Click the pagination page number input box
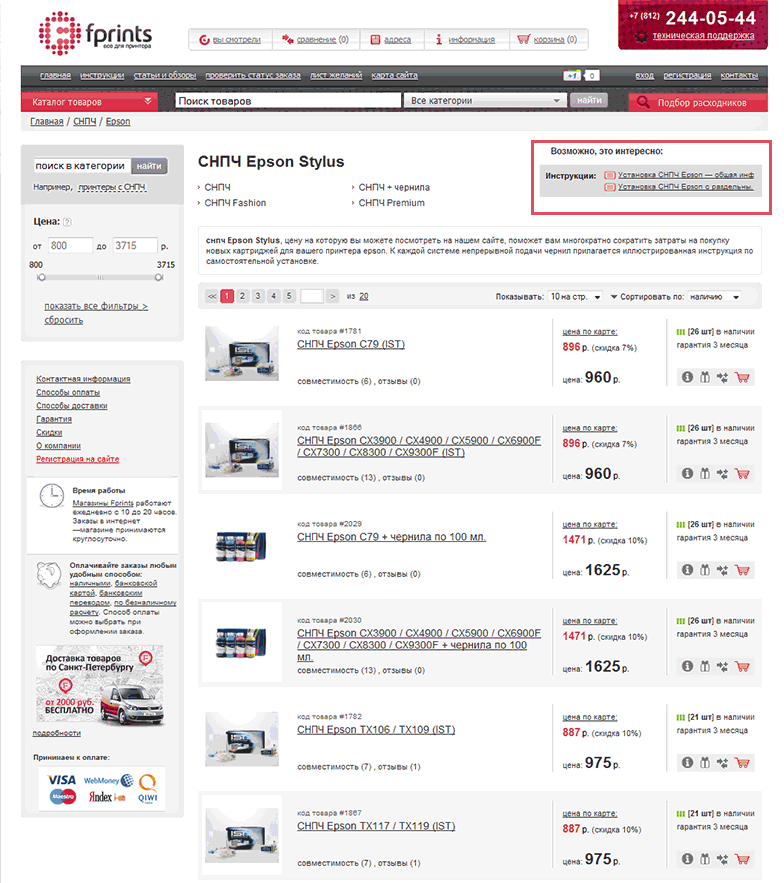784x883 pixels. coord(311,296)
